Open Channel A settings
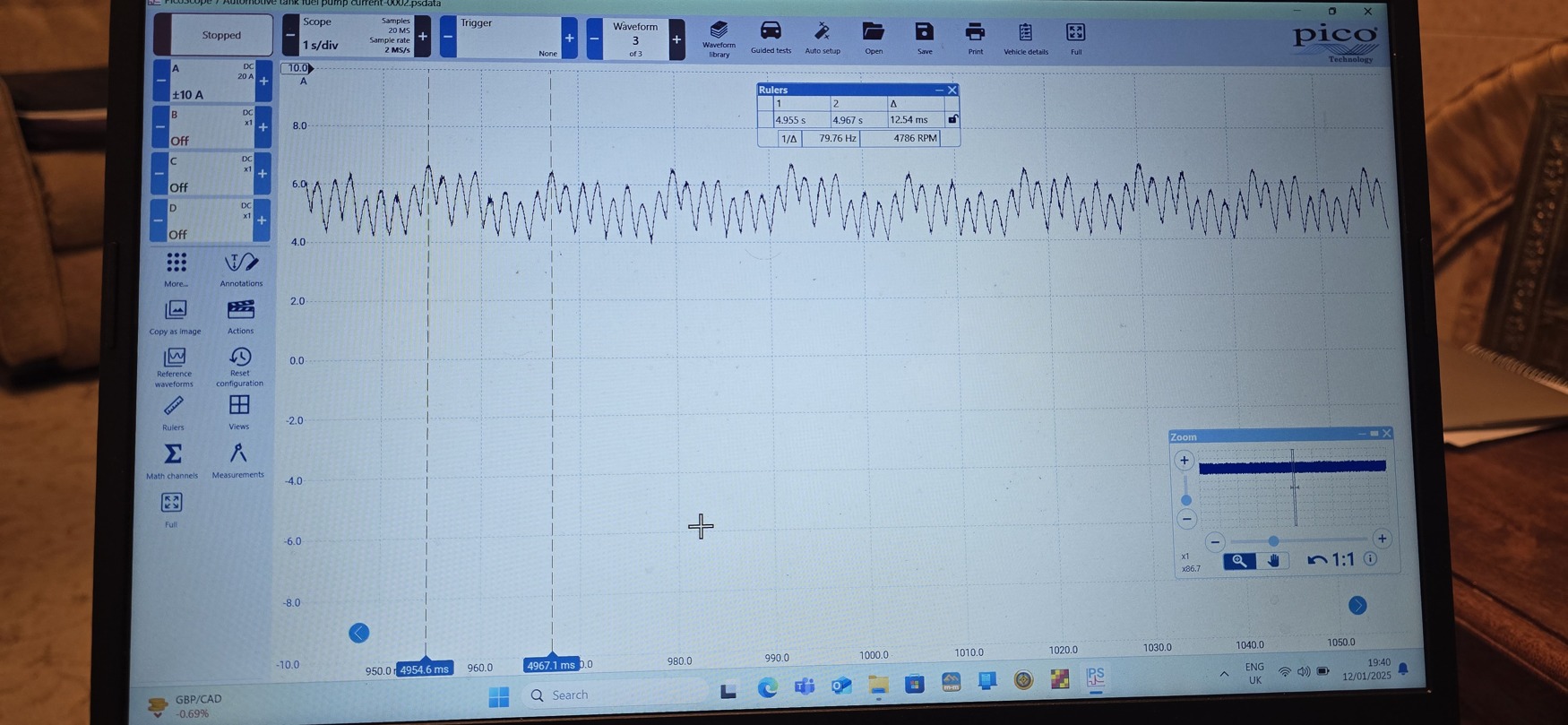Viewport: 1568px width, 725px height. (212, 81)
